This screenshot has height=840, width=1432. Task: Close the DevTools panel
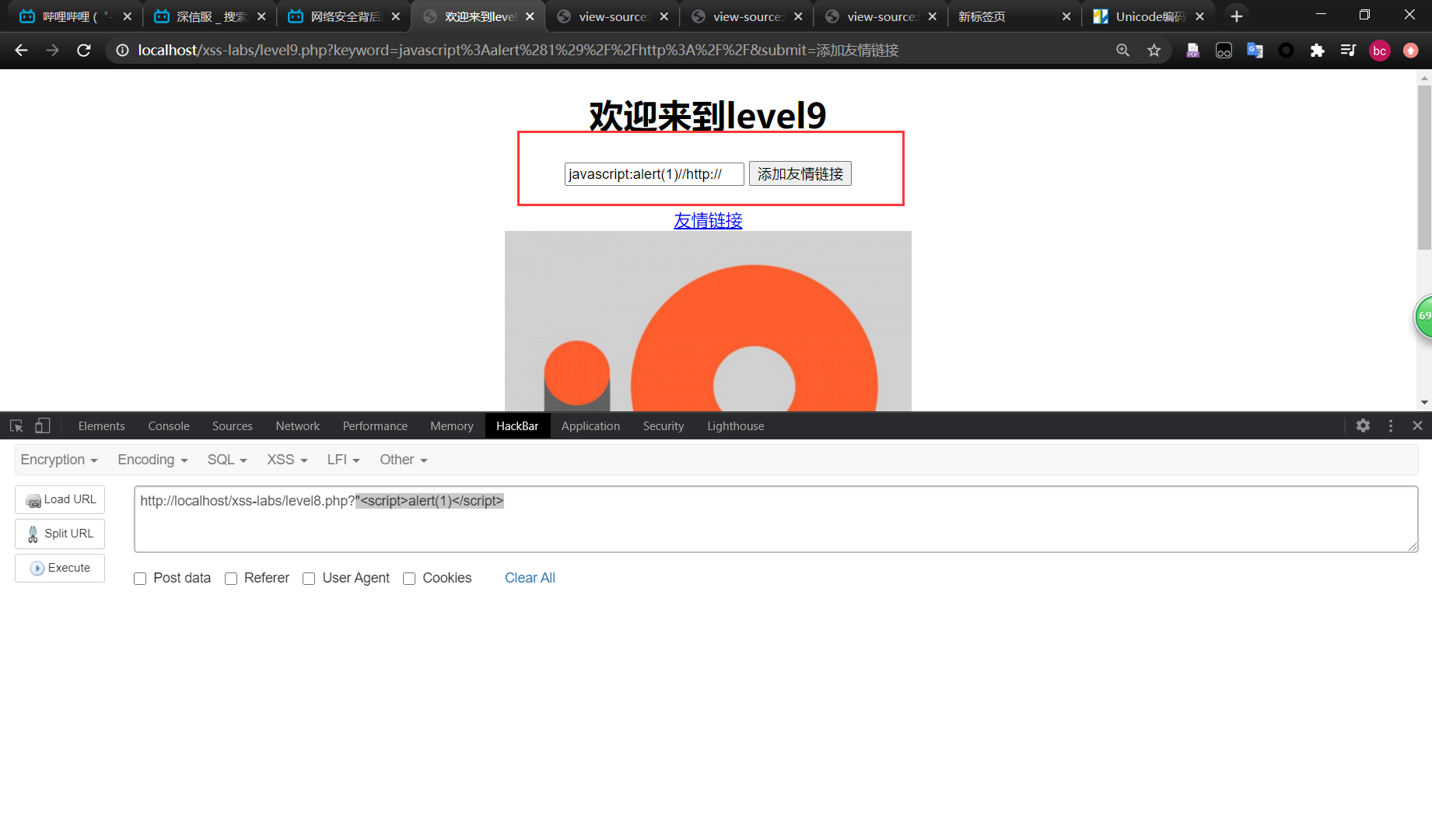(1417, 425)
